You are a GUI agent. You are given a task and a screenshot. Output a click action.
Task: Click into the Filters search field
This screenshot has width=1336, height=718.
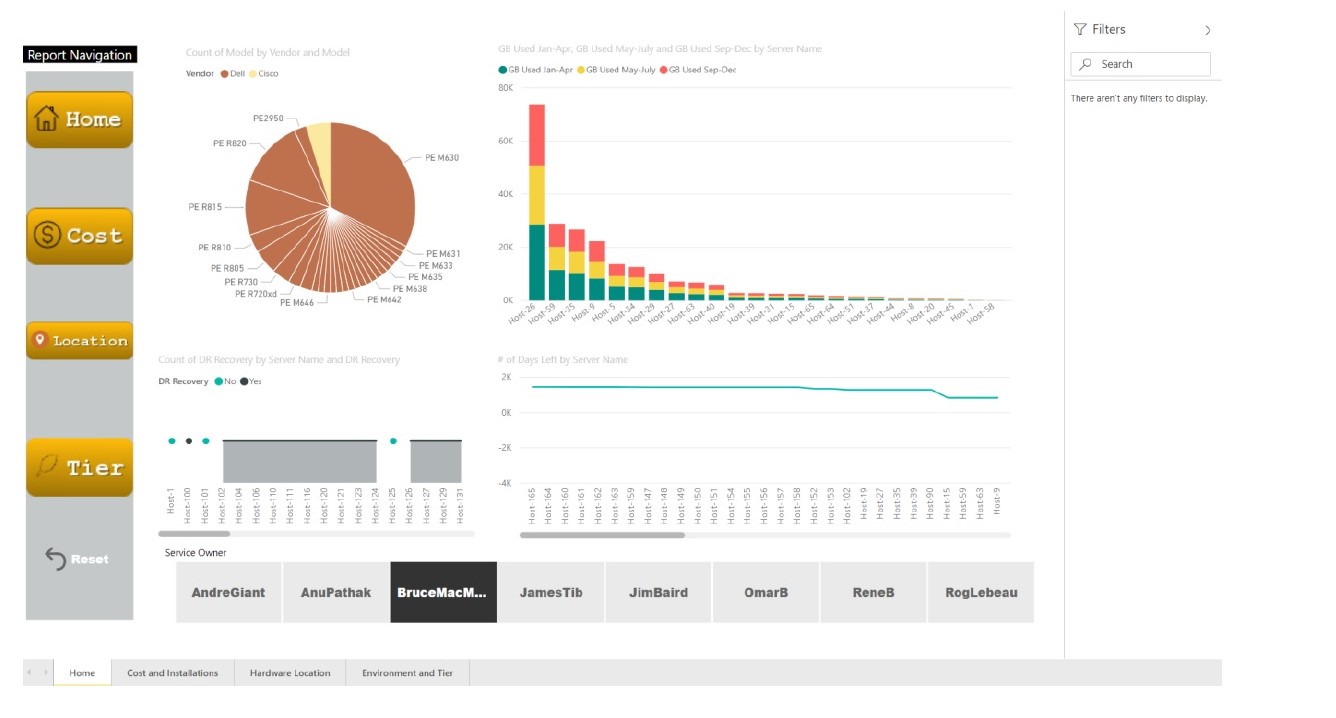pyautogui.click(x=1140, y=64)
